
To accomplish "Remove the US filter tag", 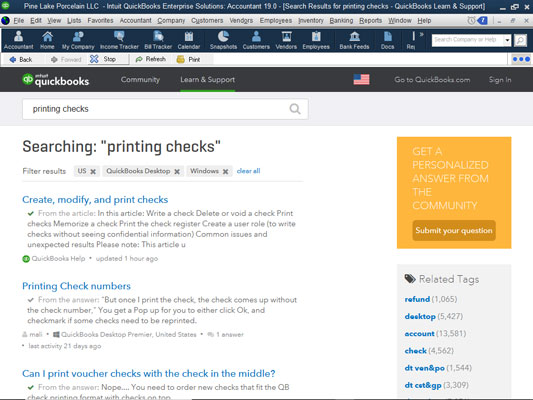I will click(x=93, y=171).
